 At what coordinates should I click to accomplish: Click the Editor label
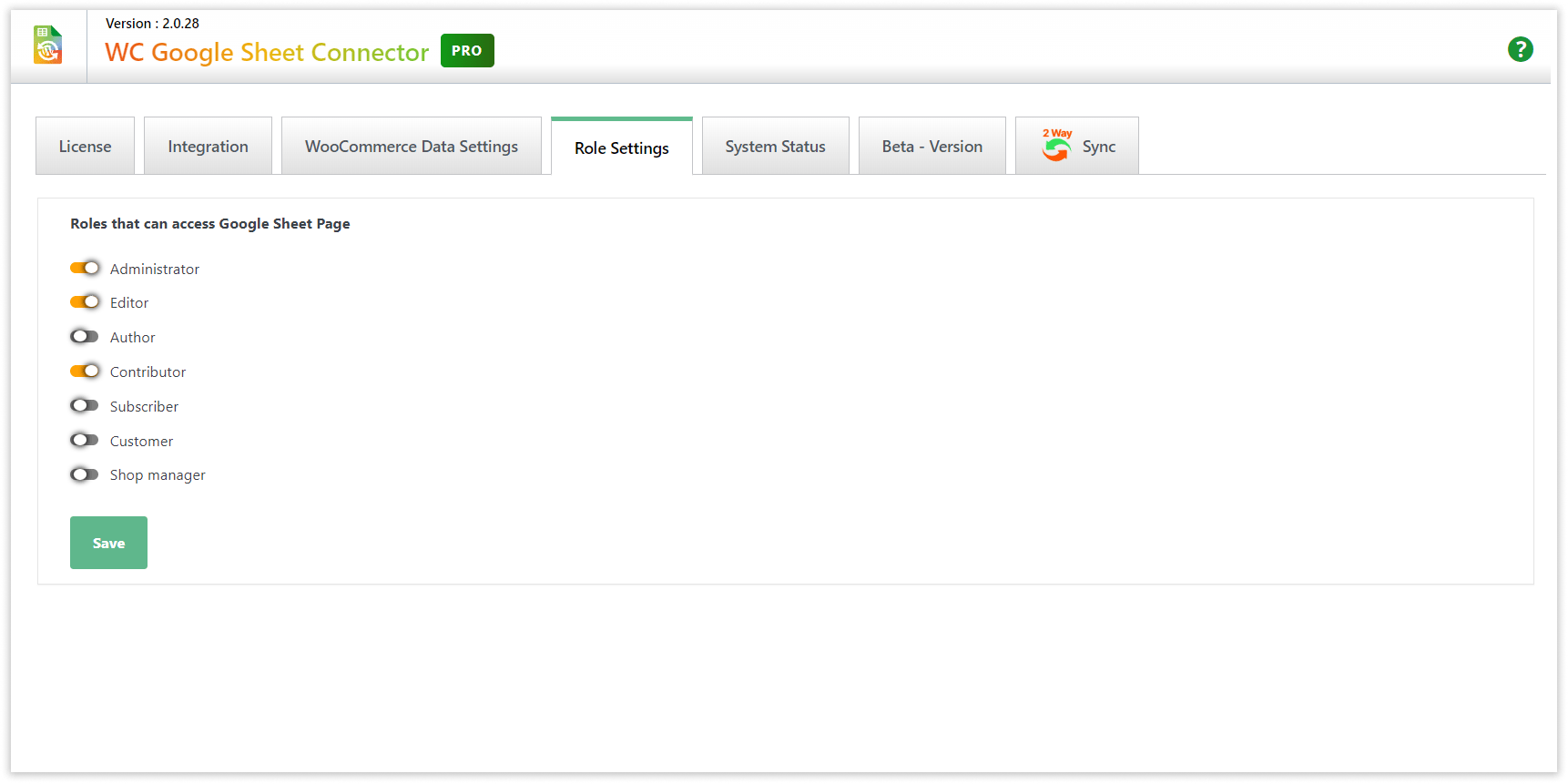point(129,302)
